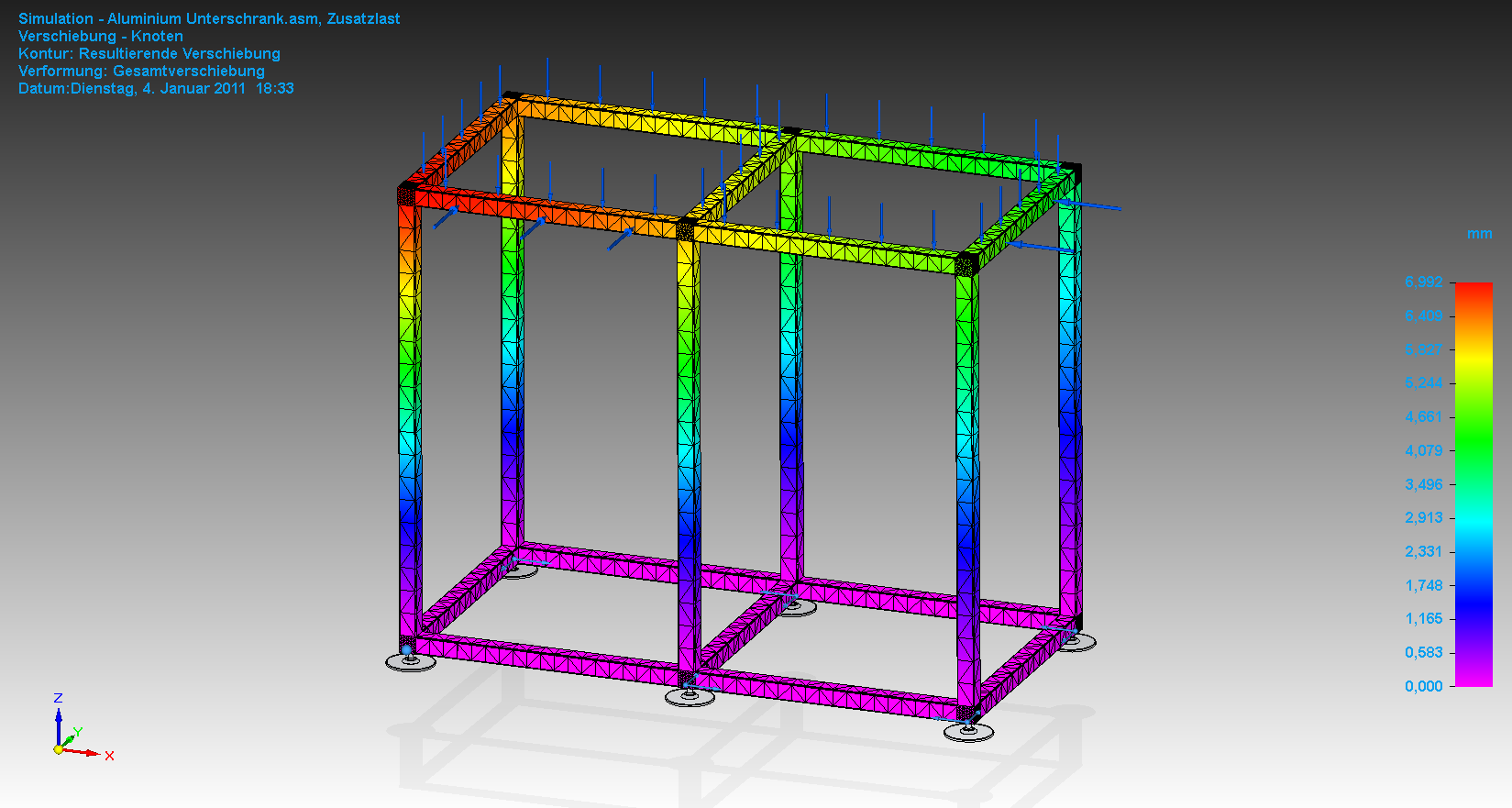Select the rear-right leveling foot of the frame
Screen dimensions: 1512x808
[1076, 642]
